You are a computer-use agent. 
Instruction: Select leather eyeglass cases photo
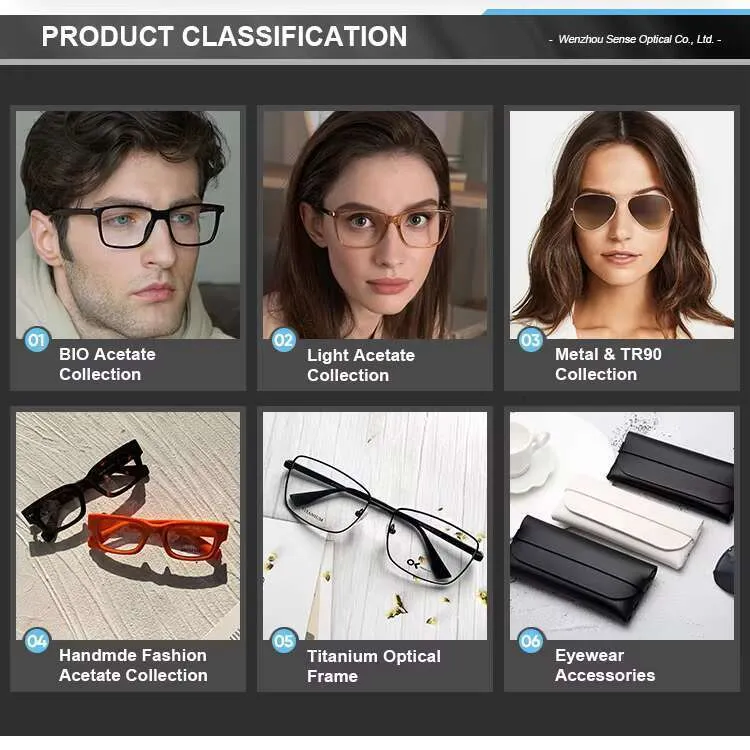pos(622,526)
